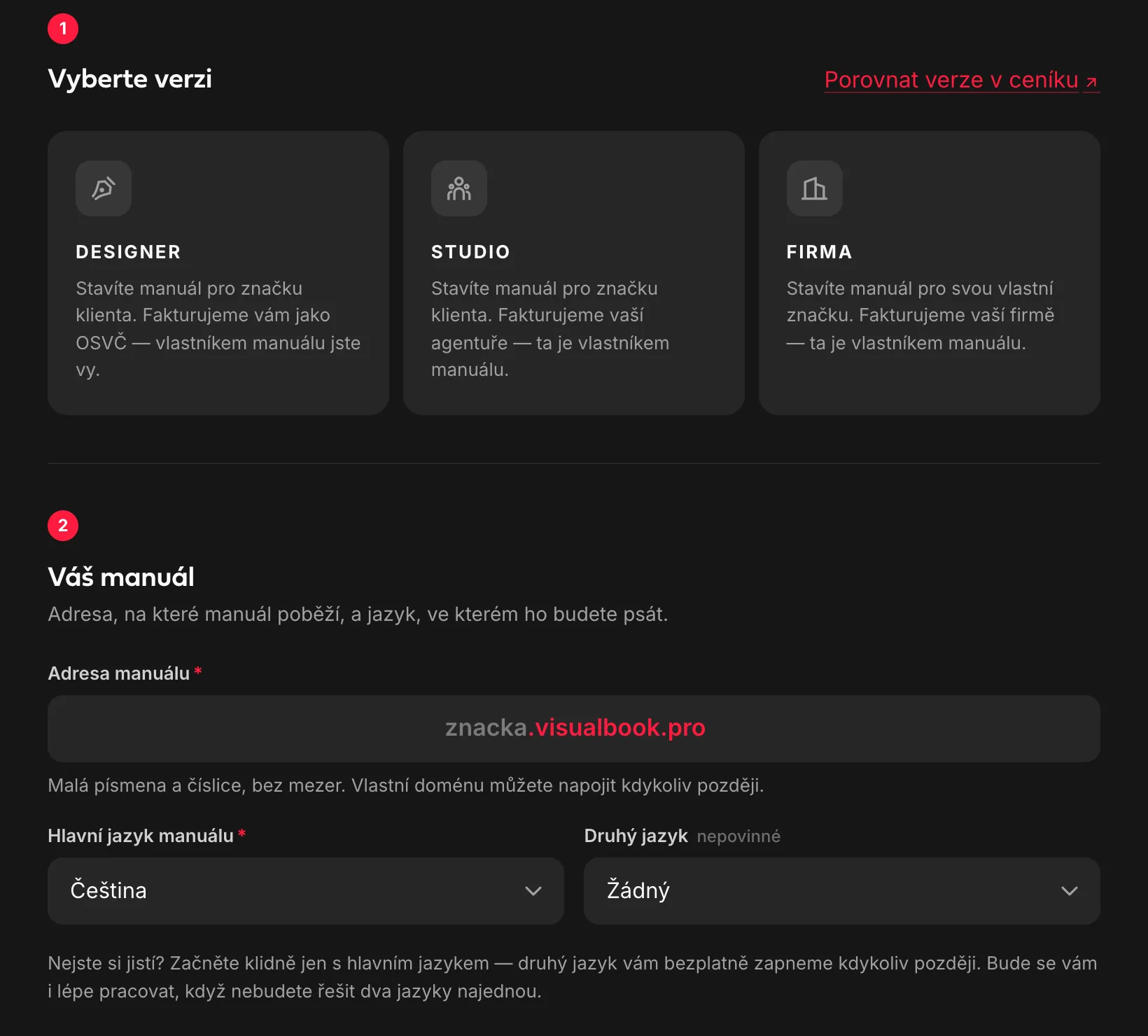Click the people group icon on Studio card
The height and width of the screenshot is (1036, 1148).
point(459,188)
